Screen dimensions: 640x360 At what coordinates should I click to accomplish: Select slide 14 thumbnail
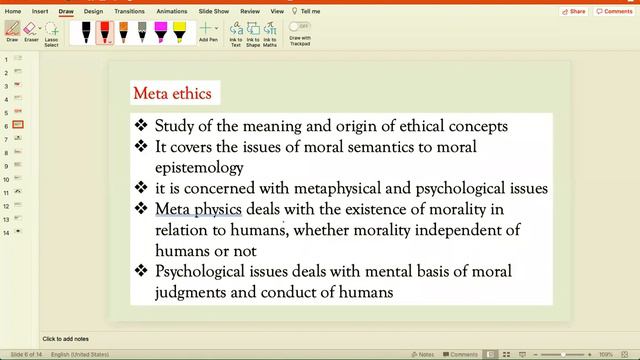tap(18, 231)
